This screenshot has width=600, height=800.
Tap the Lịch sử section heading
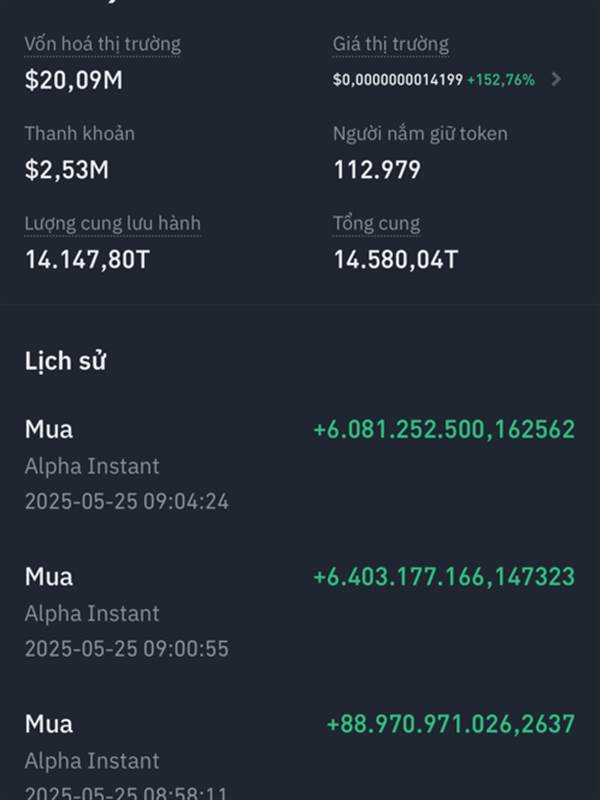pyautogui.click(x=65, y=361)
